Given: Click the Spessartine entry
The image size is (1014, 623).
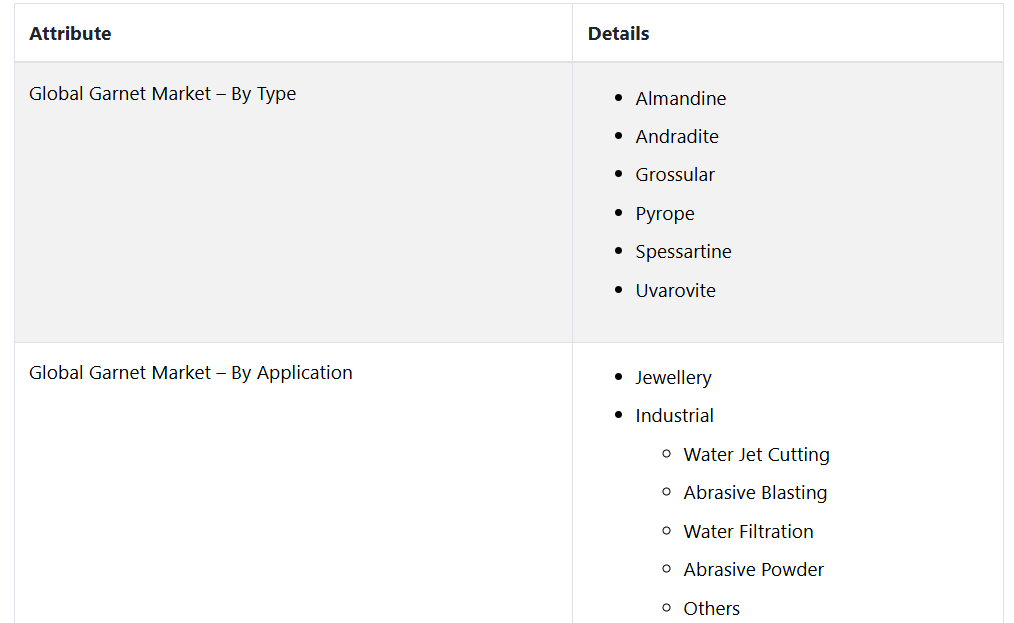Looking at the screenshot, I should (683, 252).
